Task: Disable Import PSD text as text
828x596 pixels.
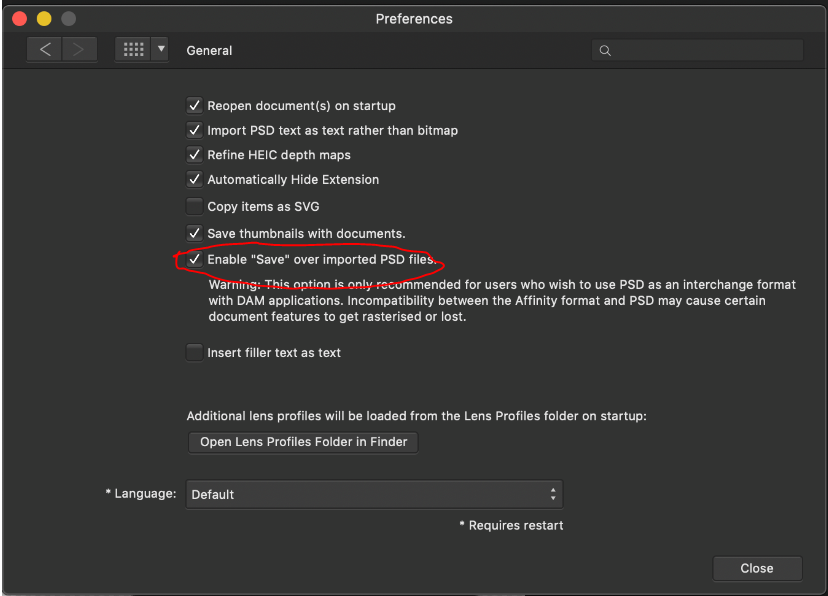Action: tap(195, 130)
